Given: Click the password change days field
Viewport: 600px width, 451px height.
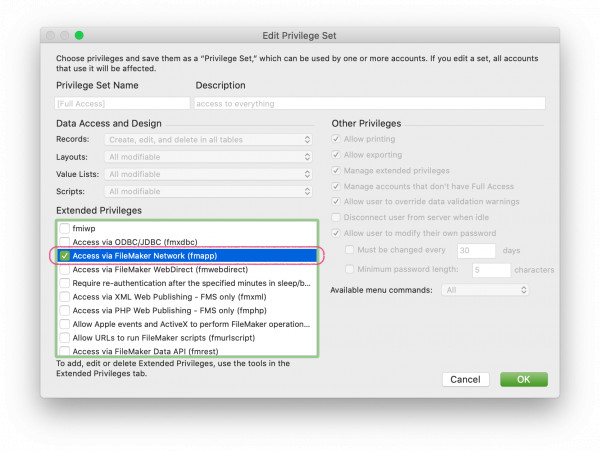Looking at the screenshot, I should pyautogui.click(x=476, y=251).
